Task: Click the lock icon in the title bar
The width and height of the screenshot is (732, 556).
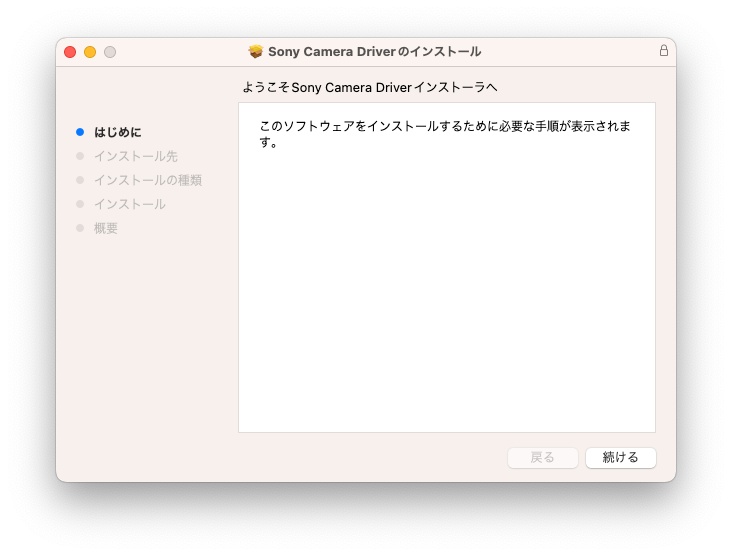Action: click(663, 50)
